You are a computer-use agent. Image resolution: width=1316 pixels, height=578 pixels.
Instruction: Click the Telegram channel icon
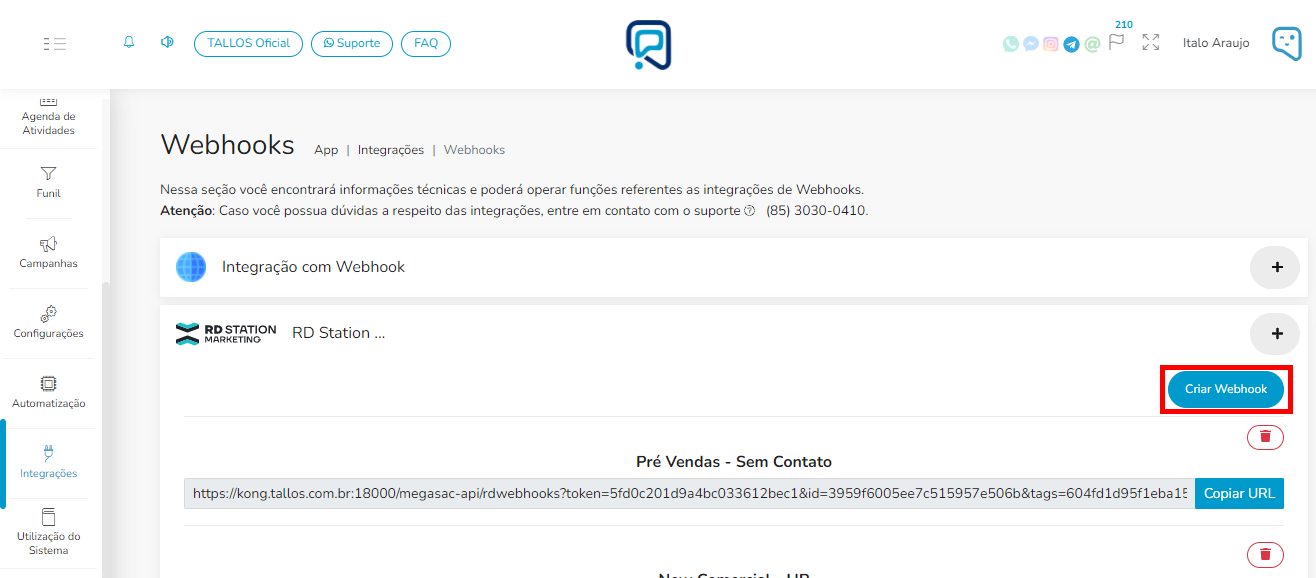click(1070, 44)
